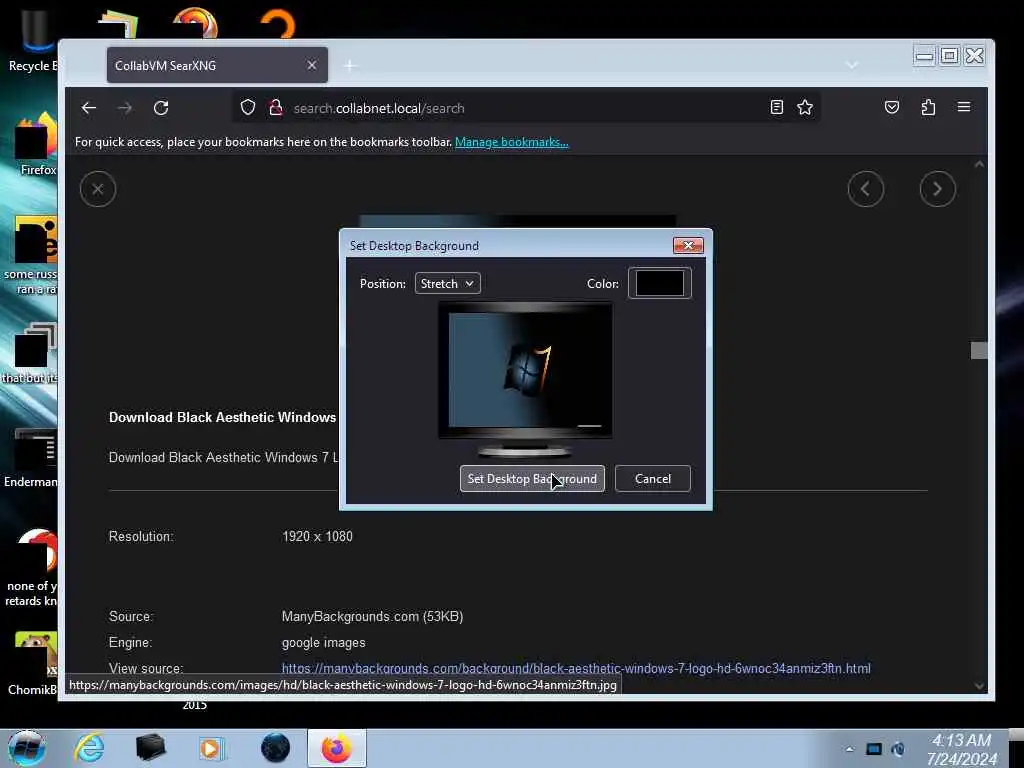The image size is (1024, 768).
Task: Click the scrollbar down arrow on the page
Action: tap(979, 686)
